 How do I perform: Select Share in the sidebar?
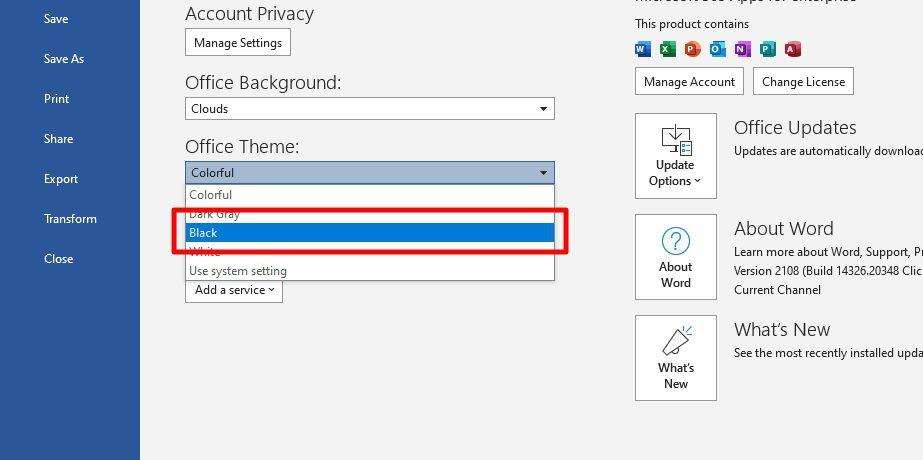58,139
